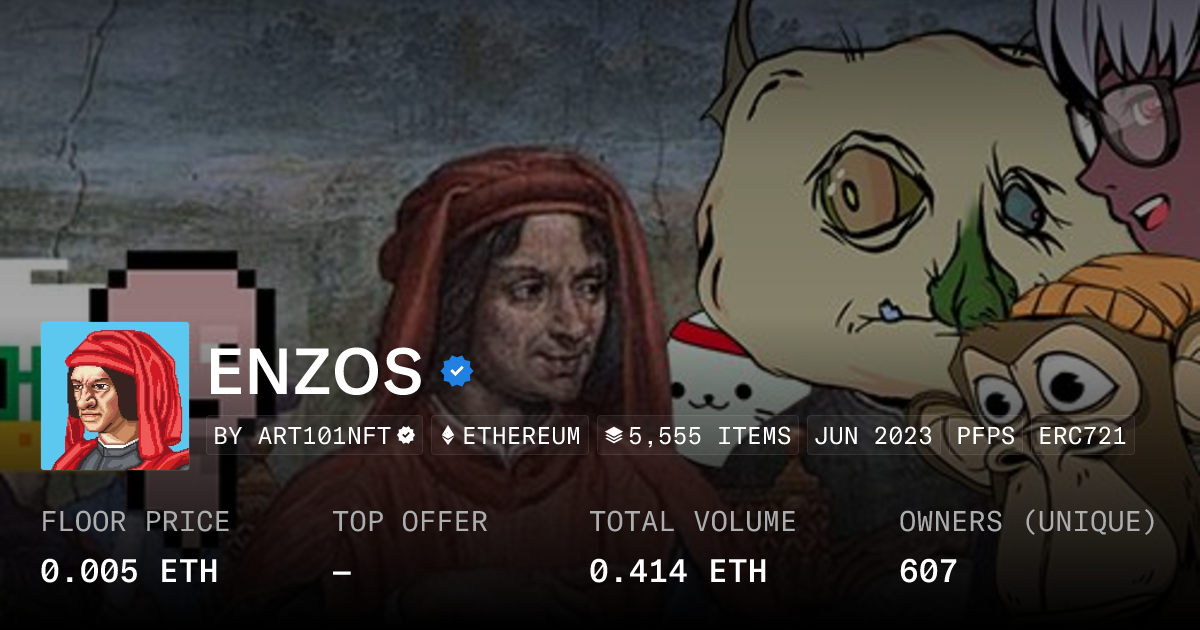Select the ETHEREUM chain tag
The image size is (1200, 630).
click(x=510, y=436)
